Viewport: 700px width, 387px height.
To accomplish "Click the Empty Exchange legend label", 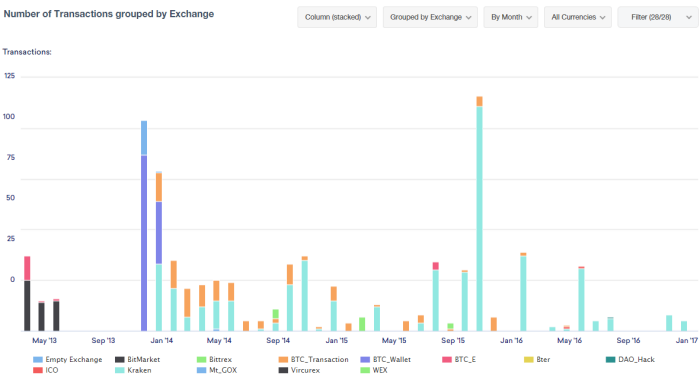I will point(74,359).
